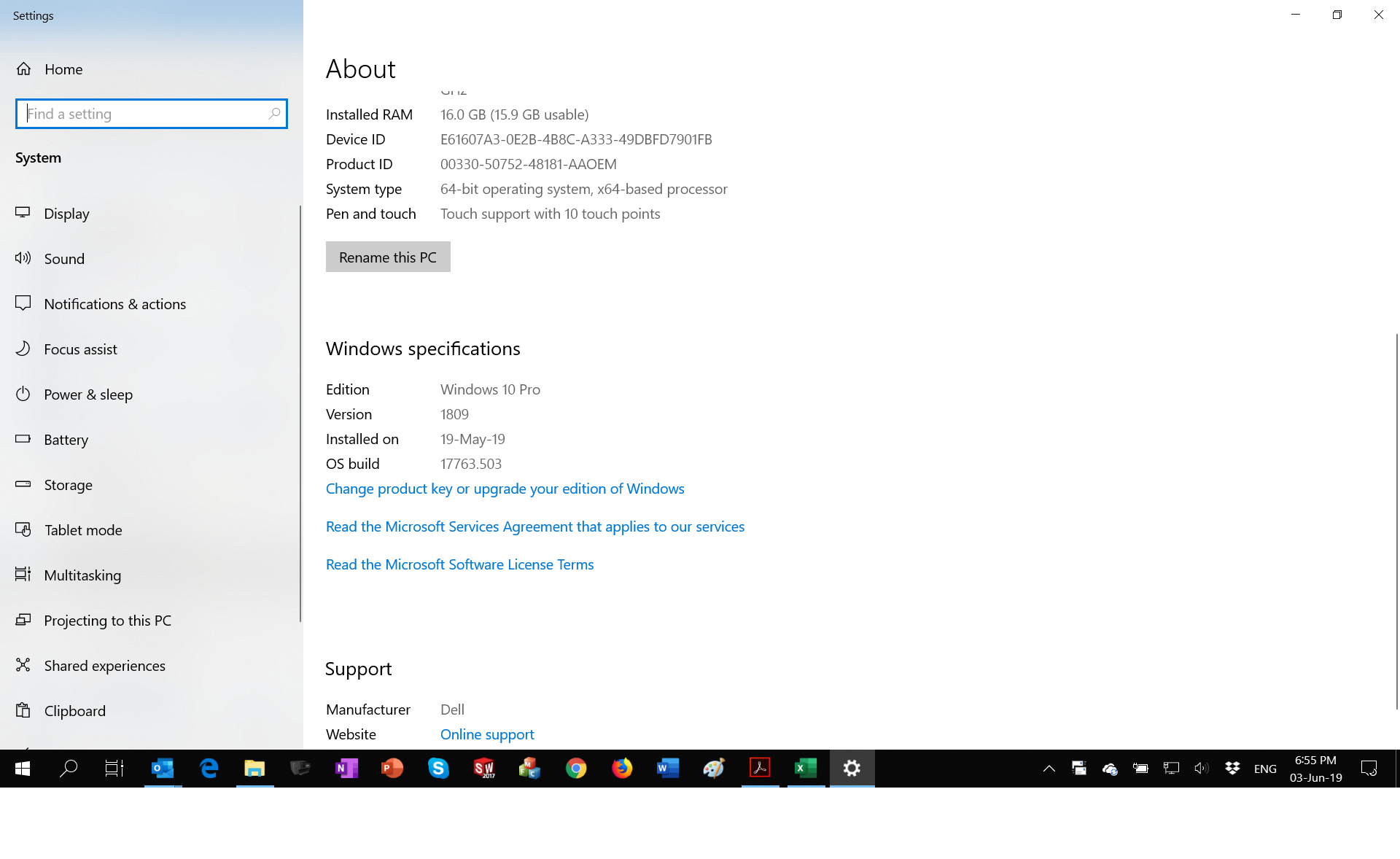Open the Paint palette taskbar icon
This screenshot has width=1400, height=859.
[x=714, y=768]
